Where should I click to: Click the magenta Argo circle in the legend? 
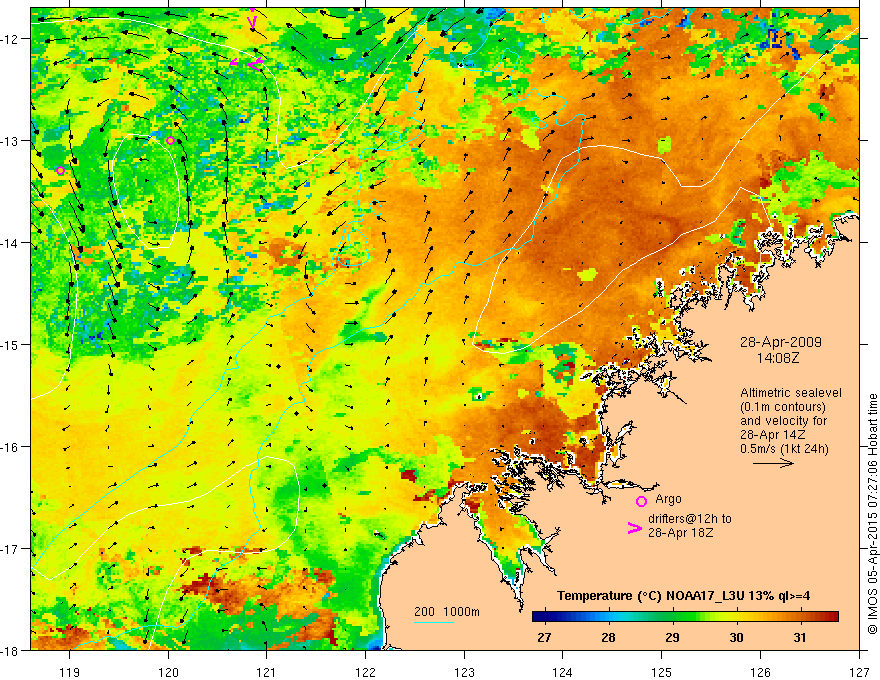pyautogui.click(x=641, y=501)
